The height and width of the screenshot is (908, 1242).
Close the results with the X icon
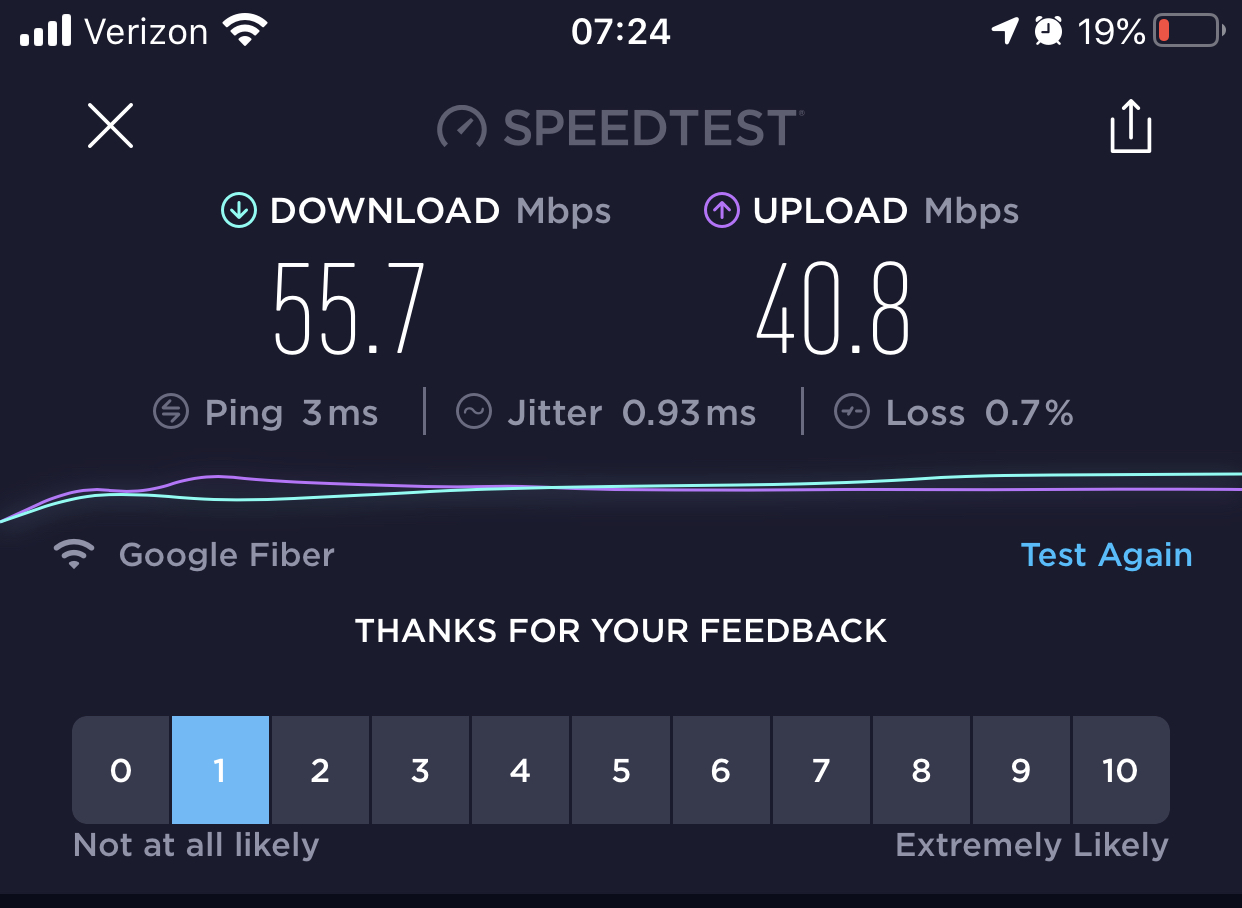pyautogui.click(x=110, y=127)
